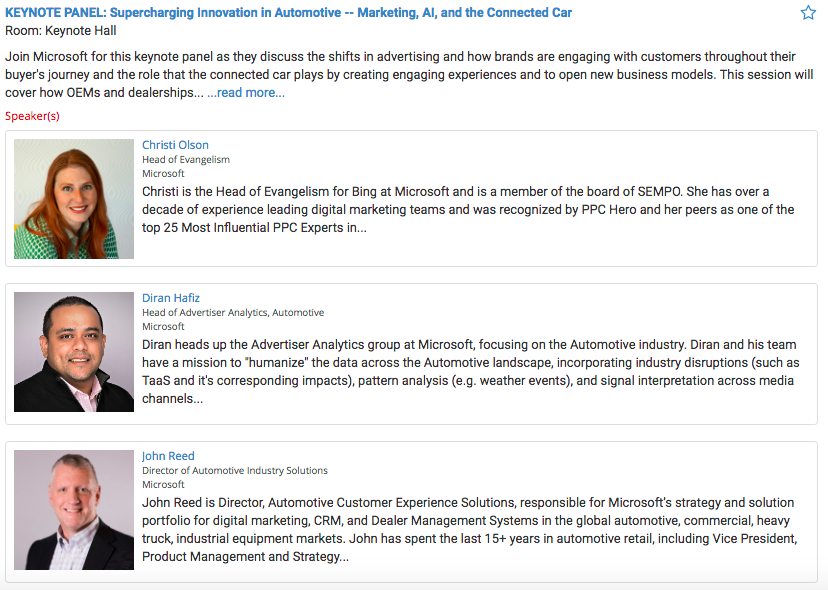
Task: Click the red Speaker(s) label
Action: point(32,116)
